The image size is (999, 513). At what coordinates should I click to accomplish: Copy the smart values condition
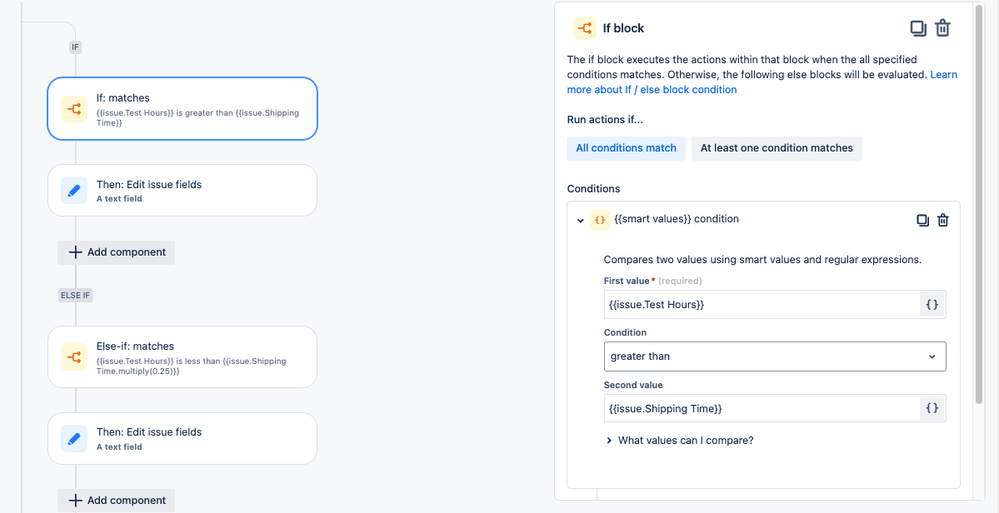(923, 220)
